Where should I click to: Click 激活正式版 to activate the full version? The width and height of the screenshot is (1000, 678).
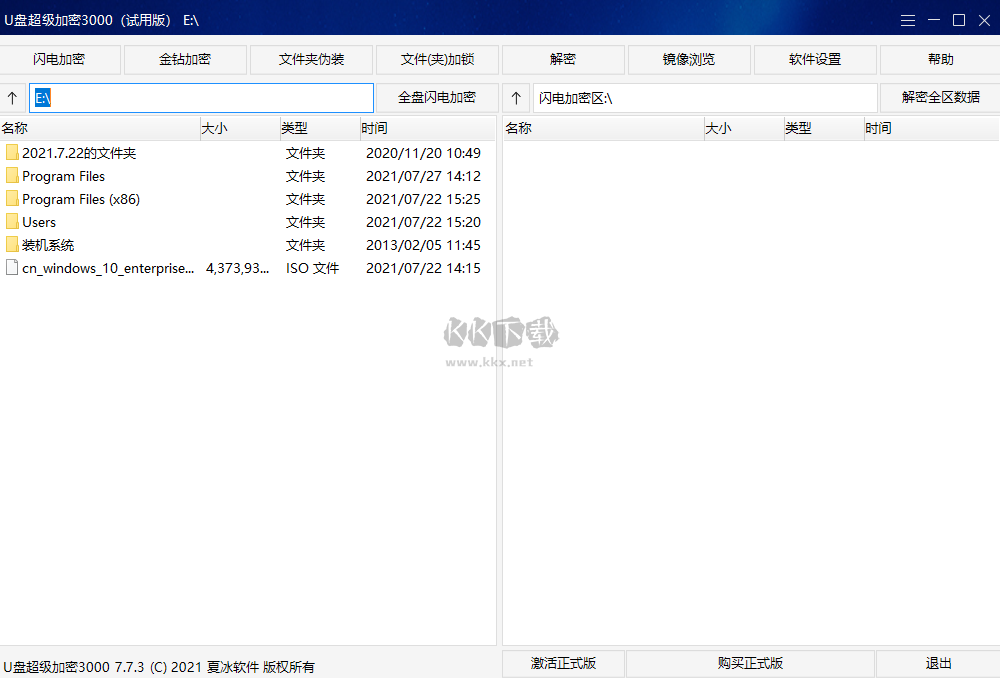coord(563,663)
